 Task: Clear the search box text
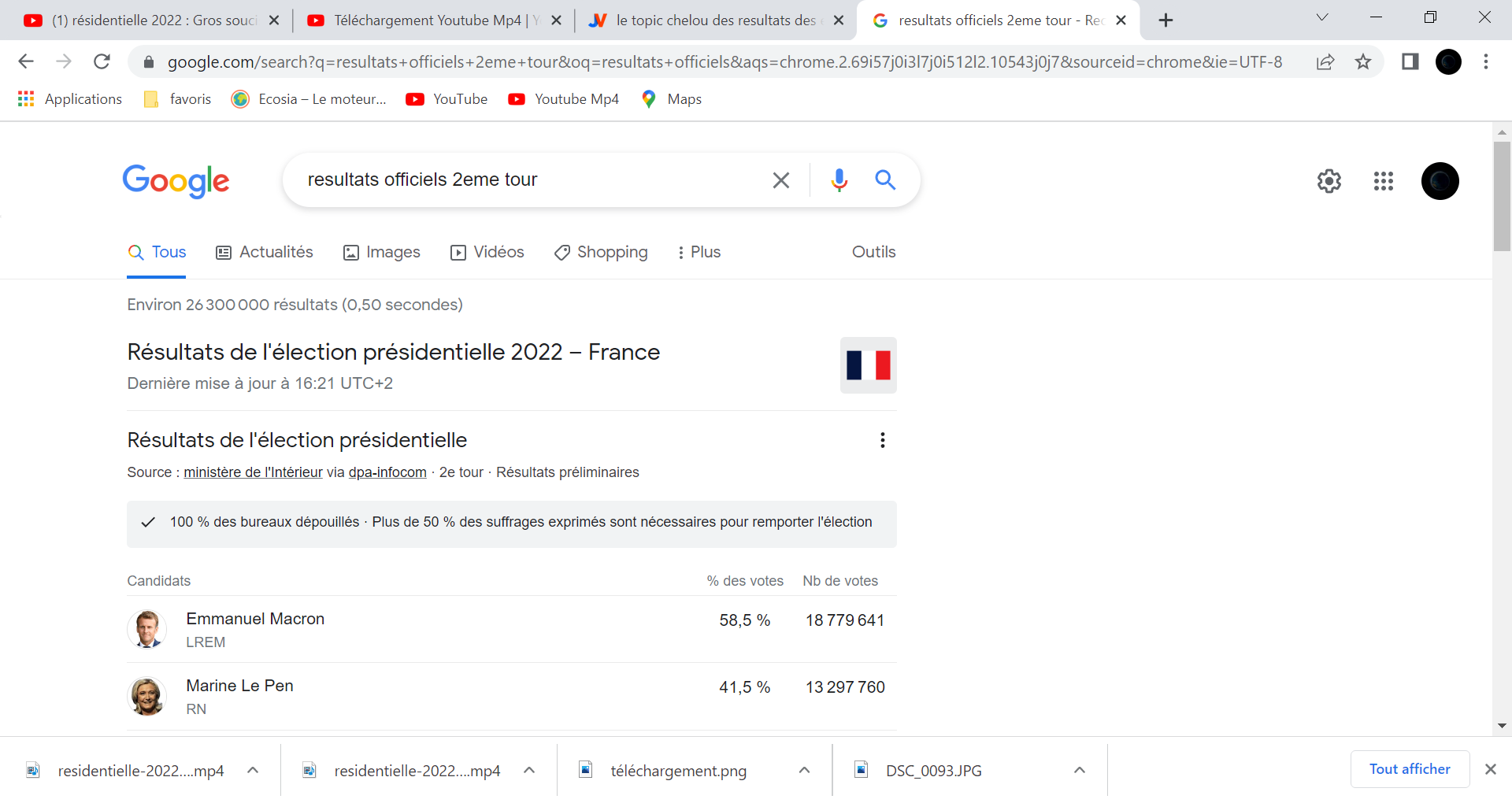780,180
